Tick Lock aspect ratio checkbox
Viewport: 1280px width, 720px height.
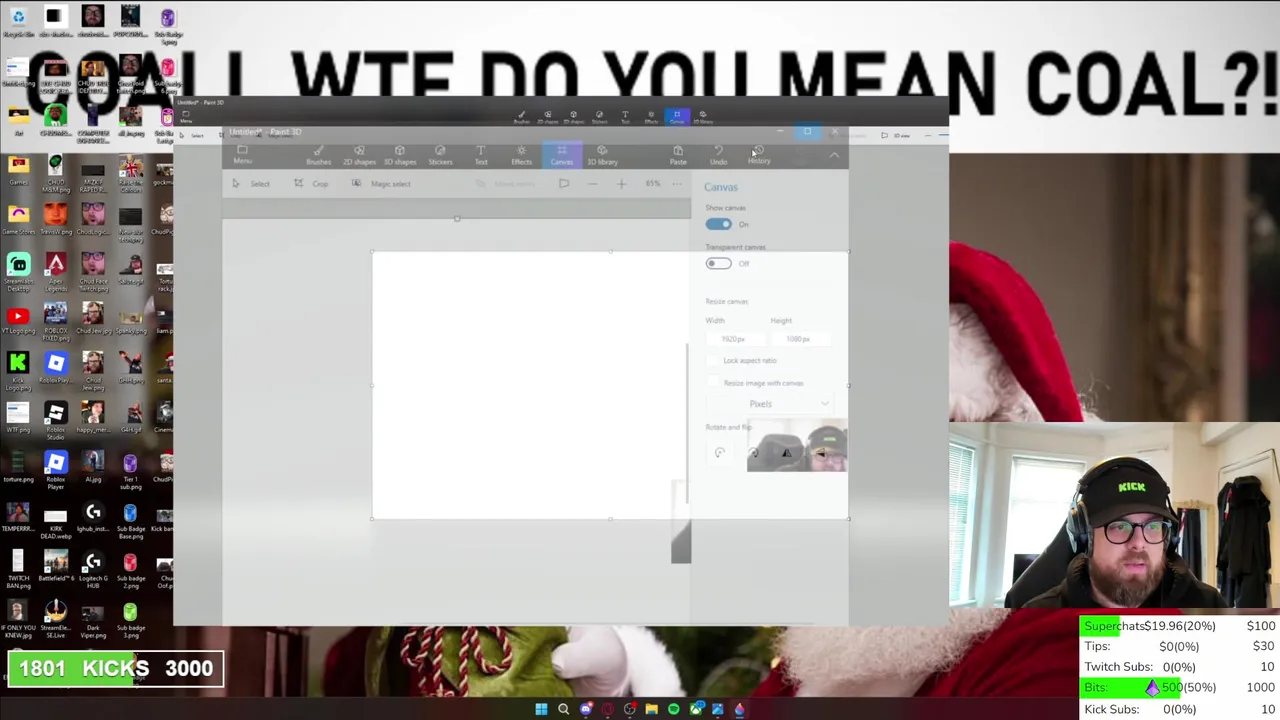[713, 360]
